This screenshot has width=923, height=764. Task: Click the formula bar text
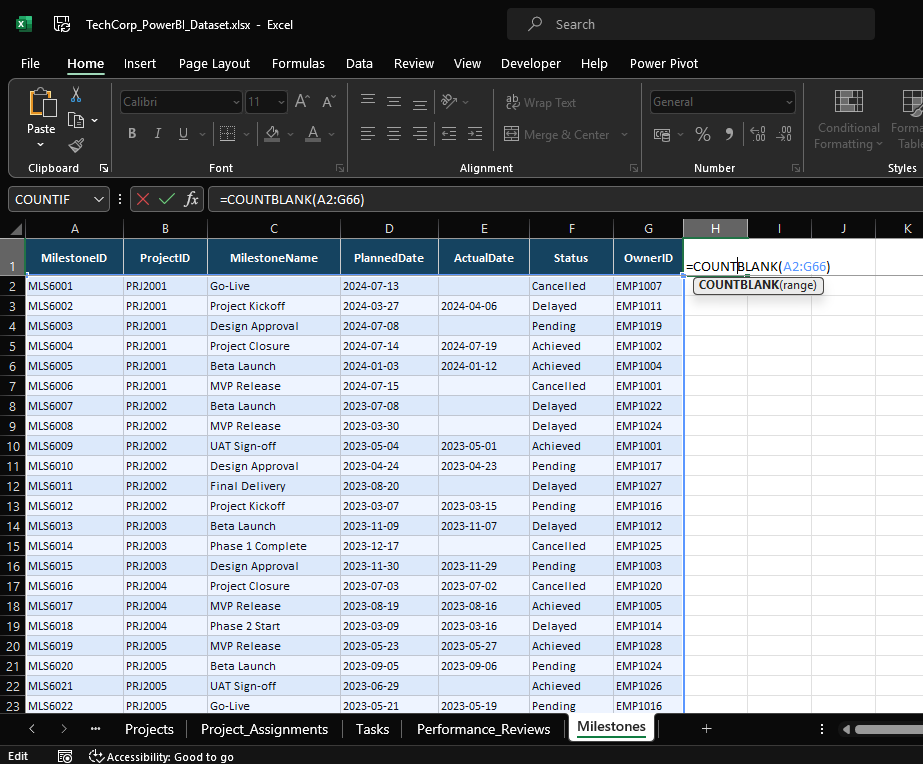[292, 200]
